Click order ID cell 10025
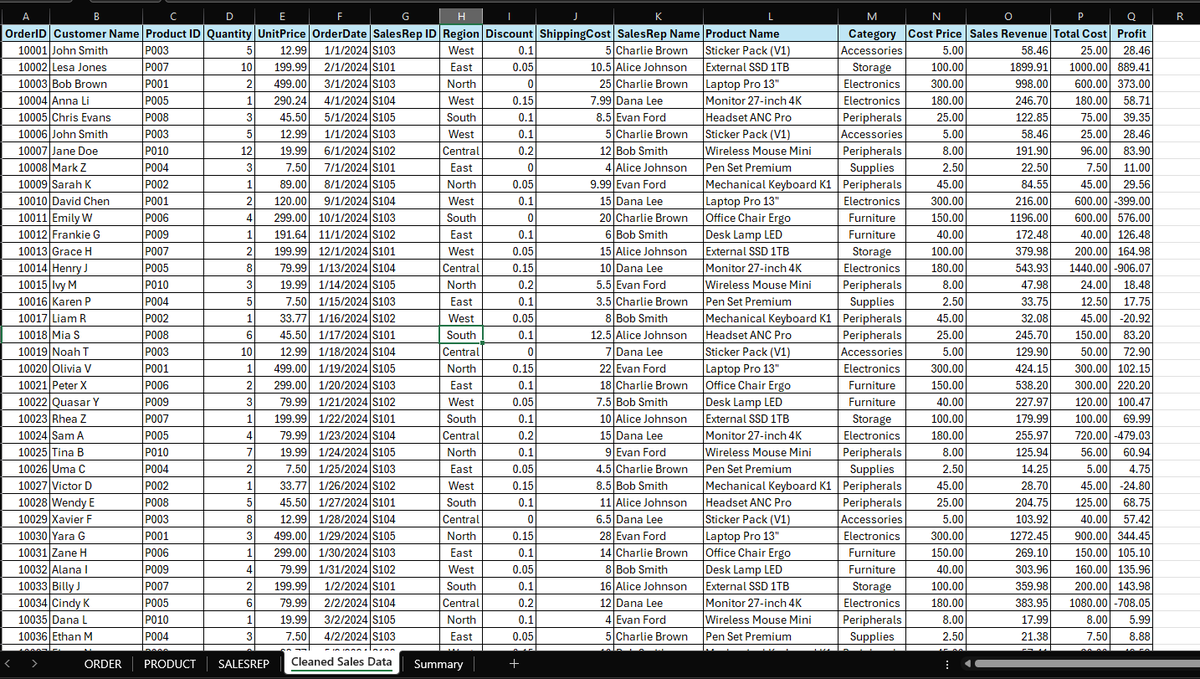The height and width of the screenshot is (679, 1200). (26, 452)
